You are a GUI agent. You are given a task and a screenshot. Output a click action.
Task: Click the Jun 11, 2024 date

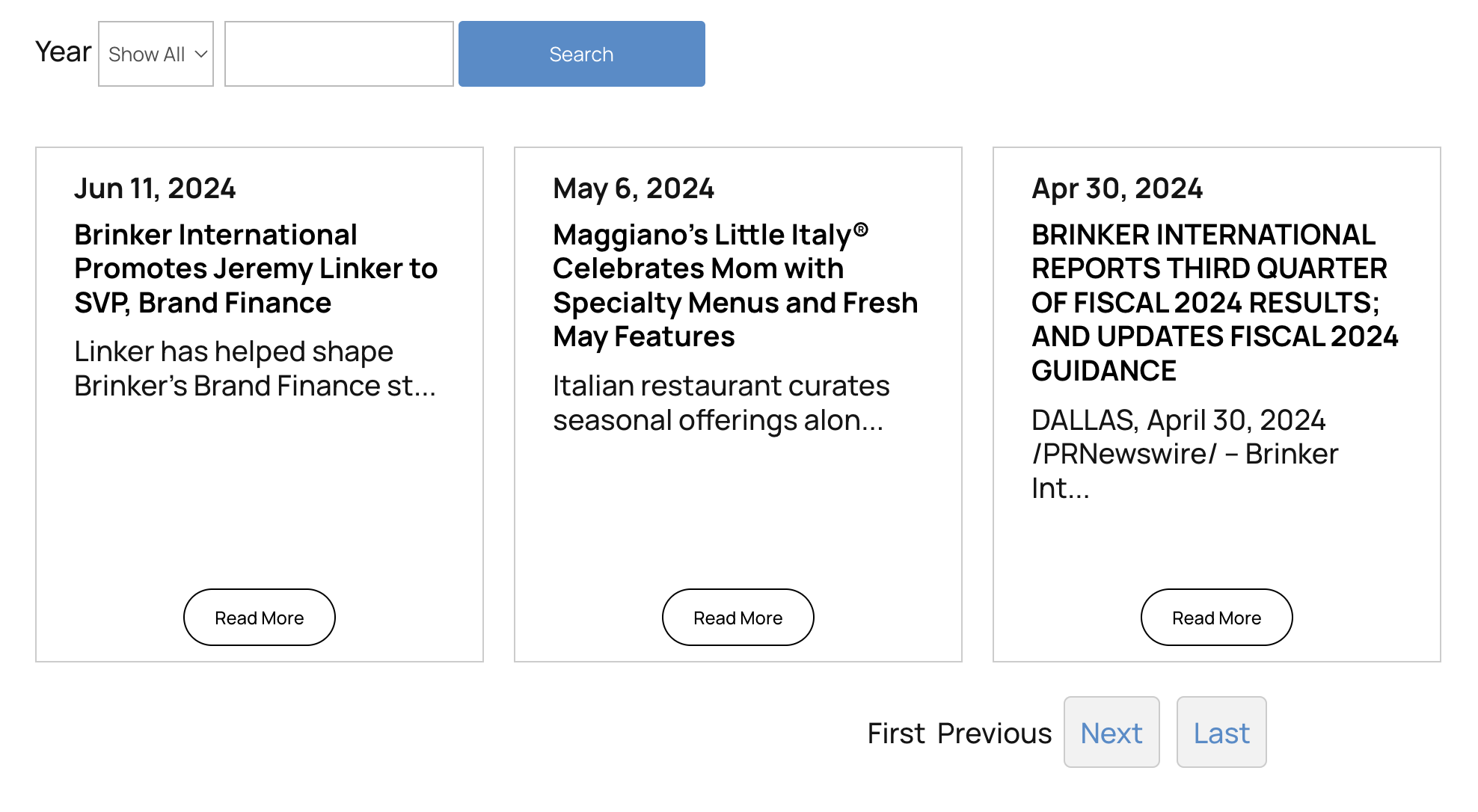(x=155, y=188)
